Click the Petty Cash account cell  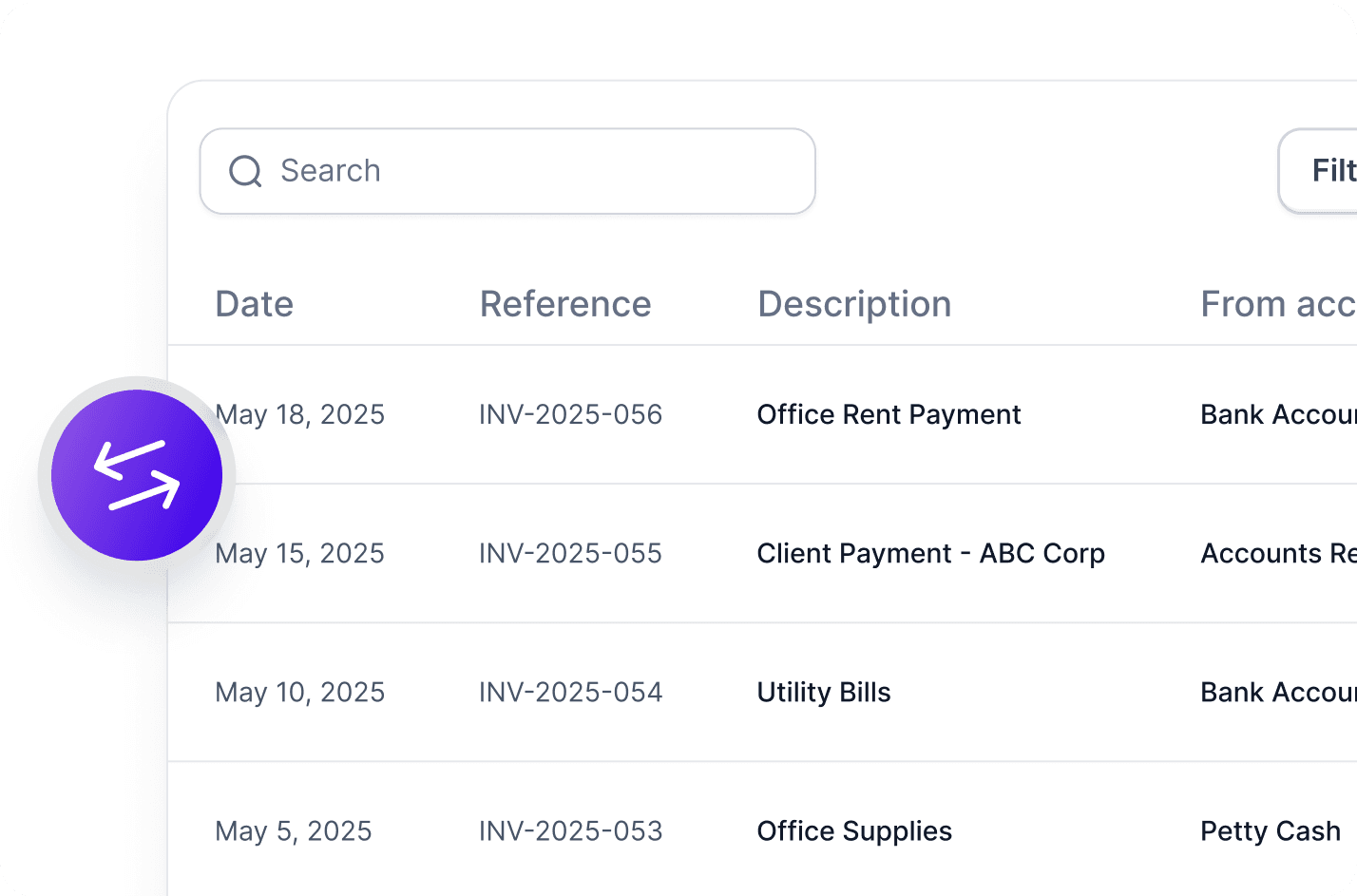(1271, 830)
